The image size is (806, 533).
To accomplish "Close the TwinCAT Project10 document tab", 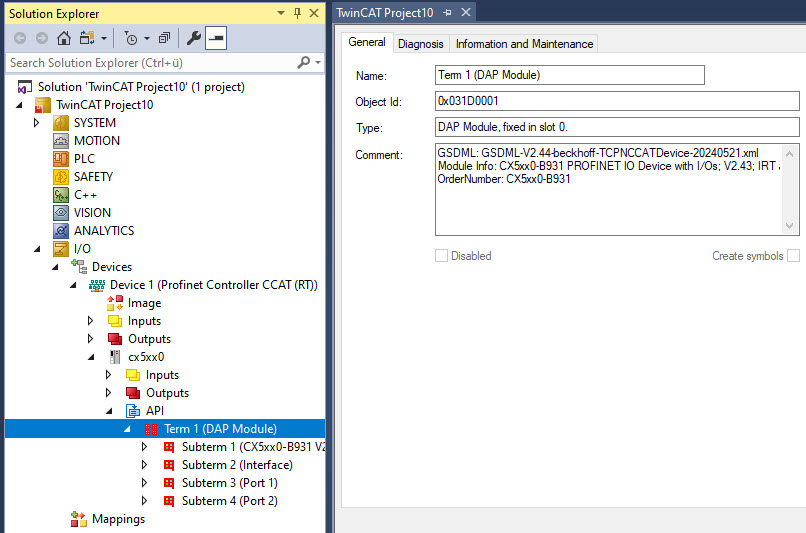I will (x=466, y=13).
